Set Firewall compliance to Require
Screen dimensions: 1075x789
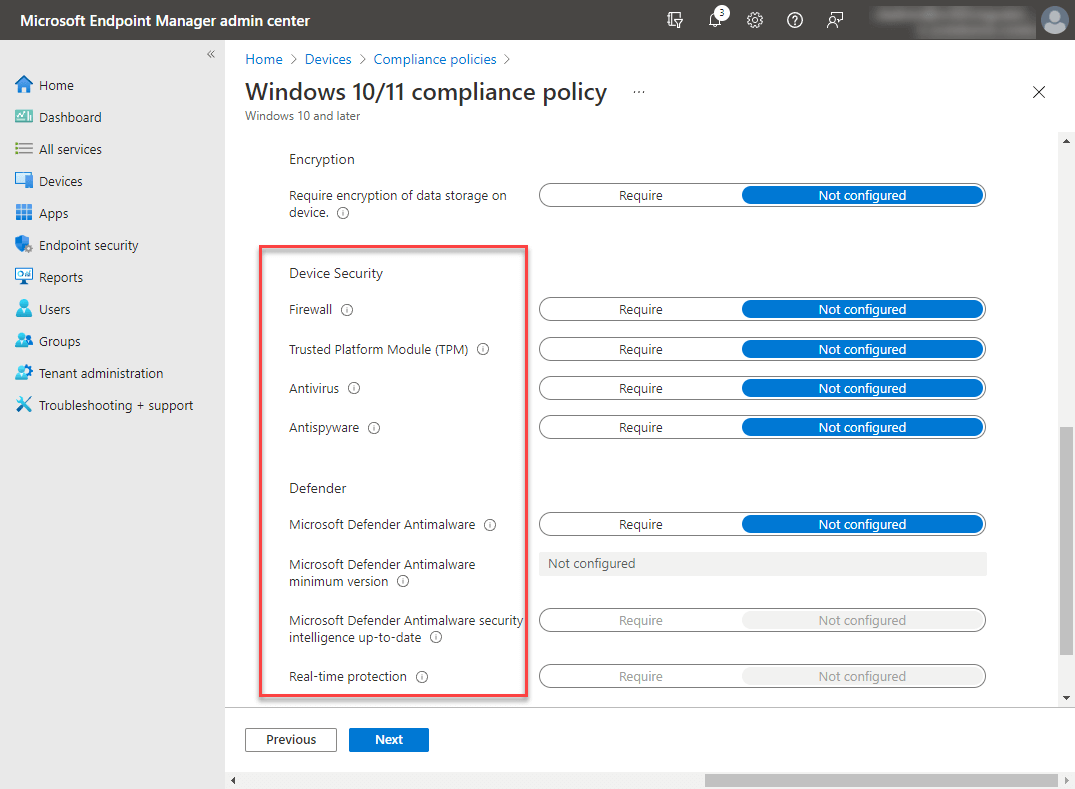point(641,309)
